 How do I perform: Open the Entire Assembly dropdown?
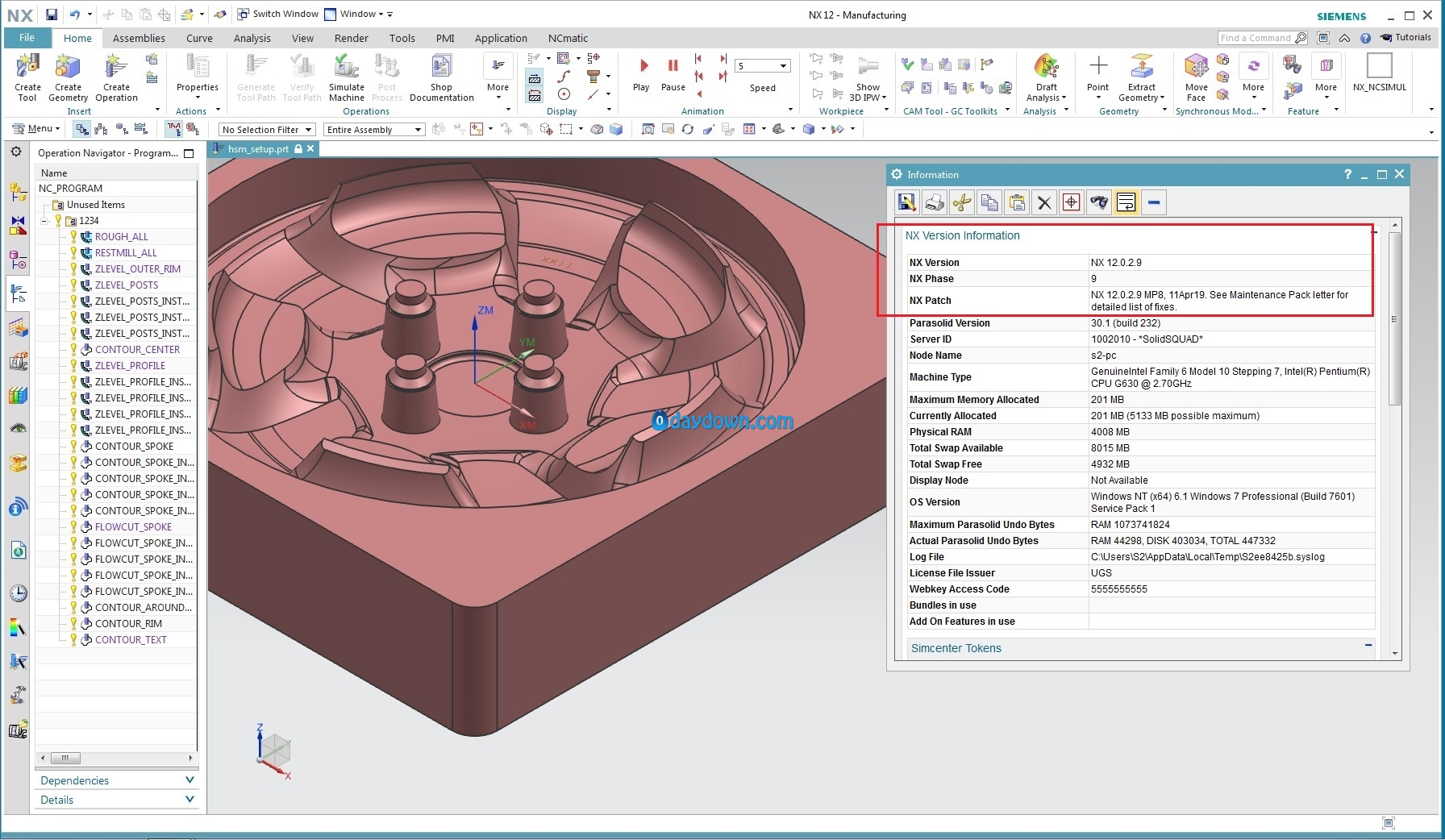click(x=373, y=129)
